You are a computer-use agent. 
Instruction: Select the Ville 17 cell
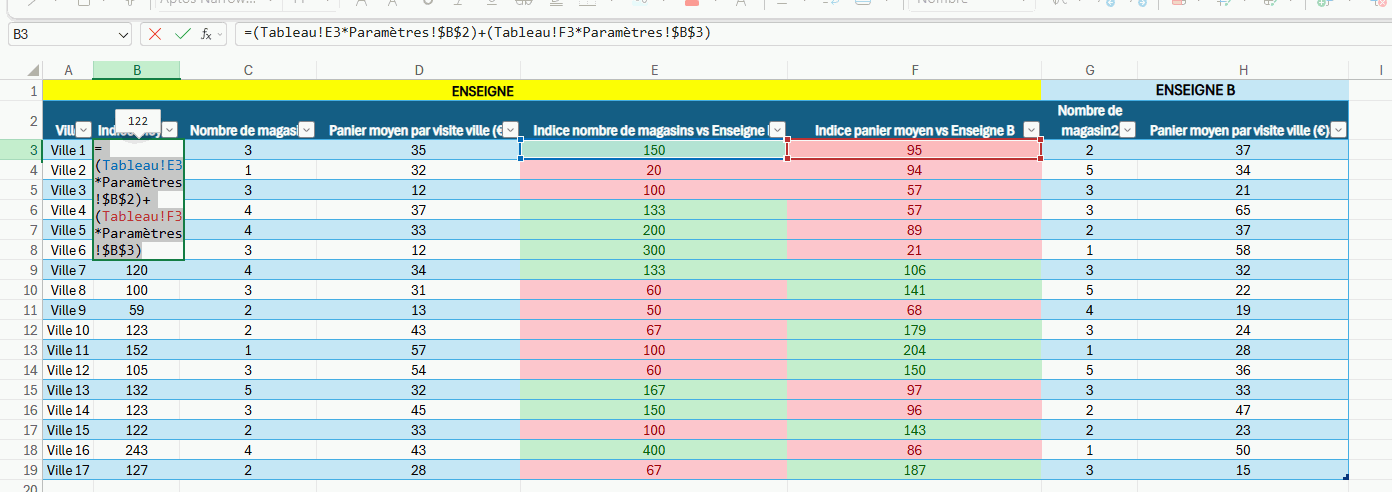[68, 470]
